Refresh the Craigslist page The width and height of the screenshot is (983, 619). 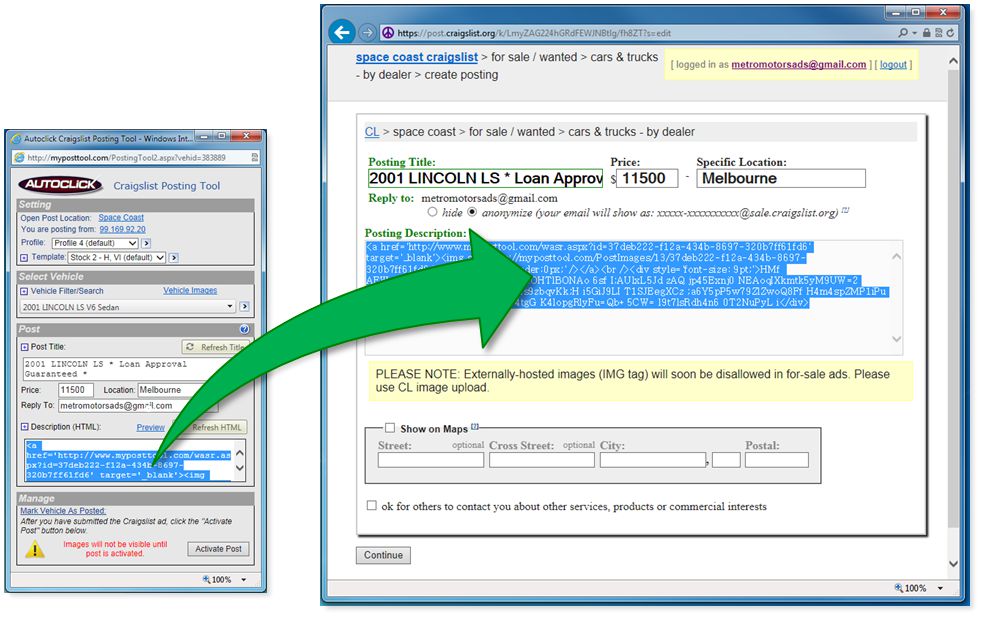[950, 33]
